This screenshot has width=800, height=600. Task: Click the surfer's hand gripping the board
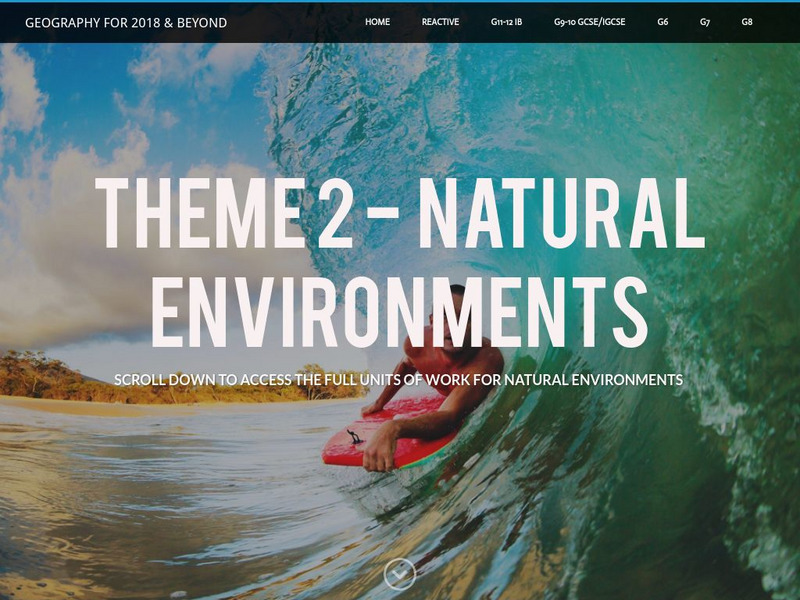coord(380,449)
